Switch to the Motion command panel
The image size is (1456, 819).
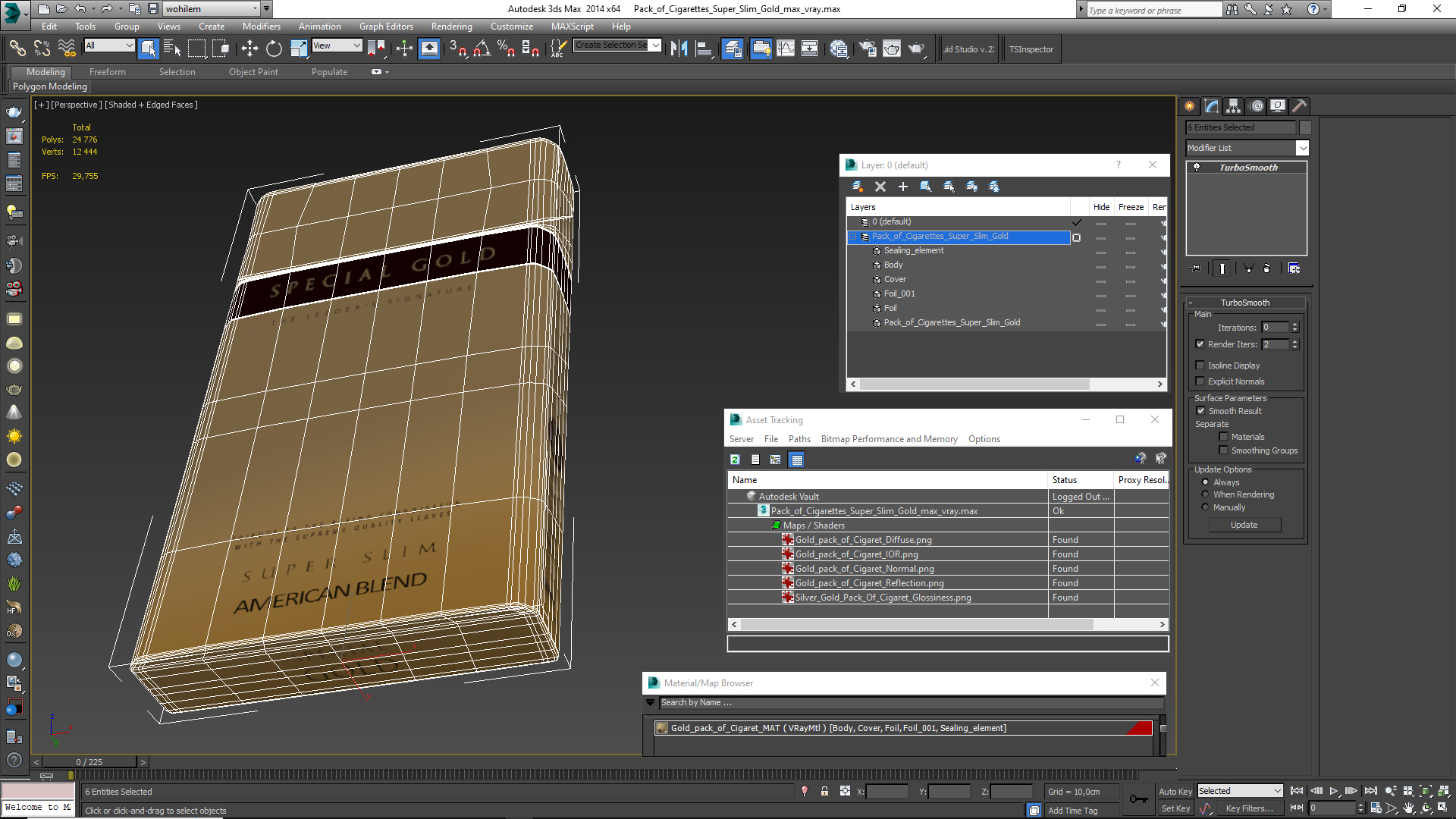1257,106
